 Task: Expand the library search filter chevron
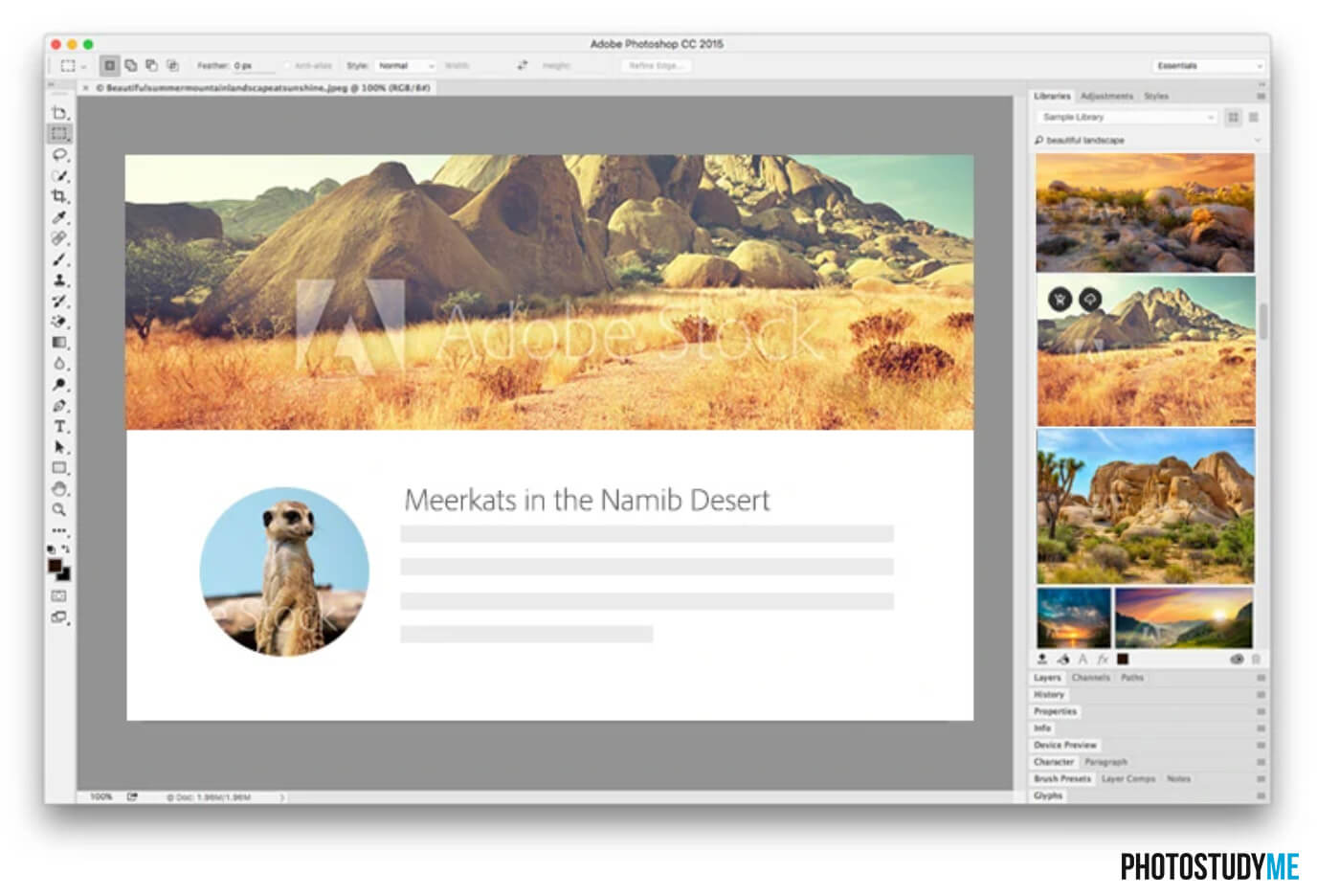pyautogui.click(x=1257, y=141)
